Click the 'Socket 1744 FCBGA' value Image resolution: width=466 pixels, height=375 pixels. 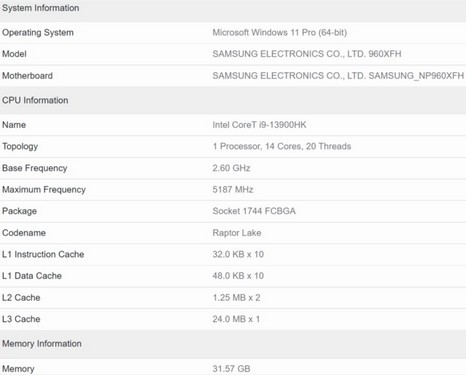coord(254,211)
